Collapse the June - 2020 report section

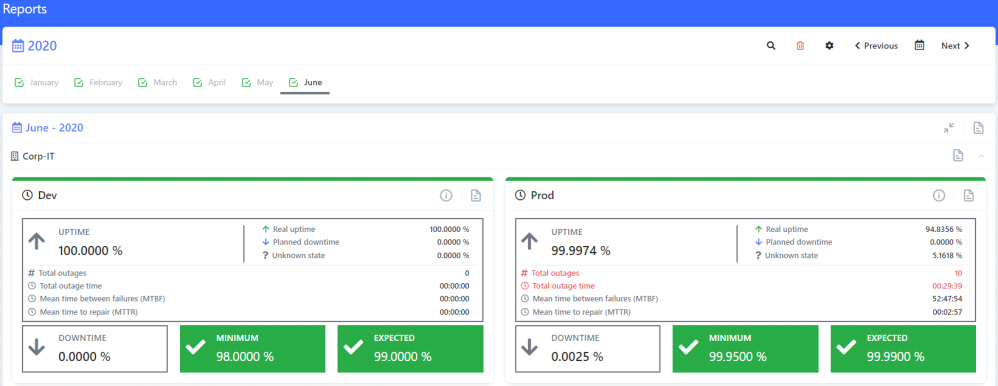(948, 128)
